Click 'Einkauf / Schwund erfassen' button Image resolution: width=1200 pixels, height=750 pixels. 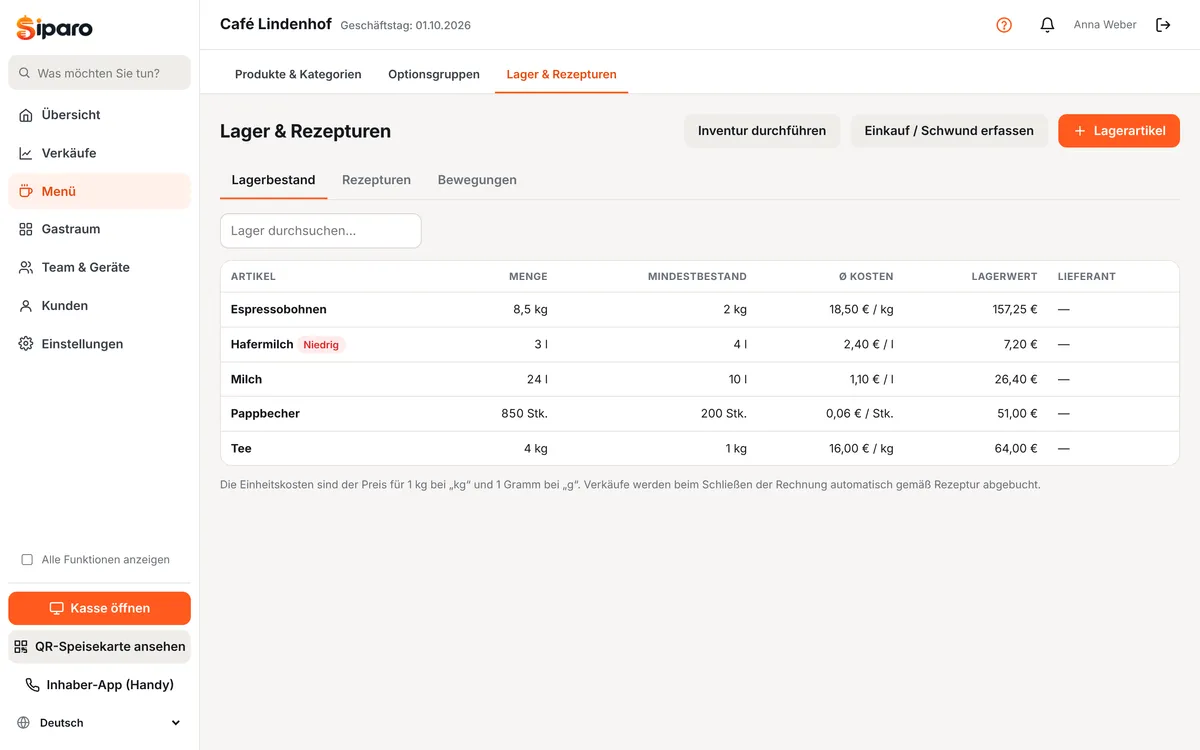click(x=949, y=131)
